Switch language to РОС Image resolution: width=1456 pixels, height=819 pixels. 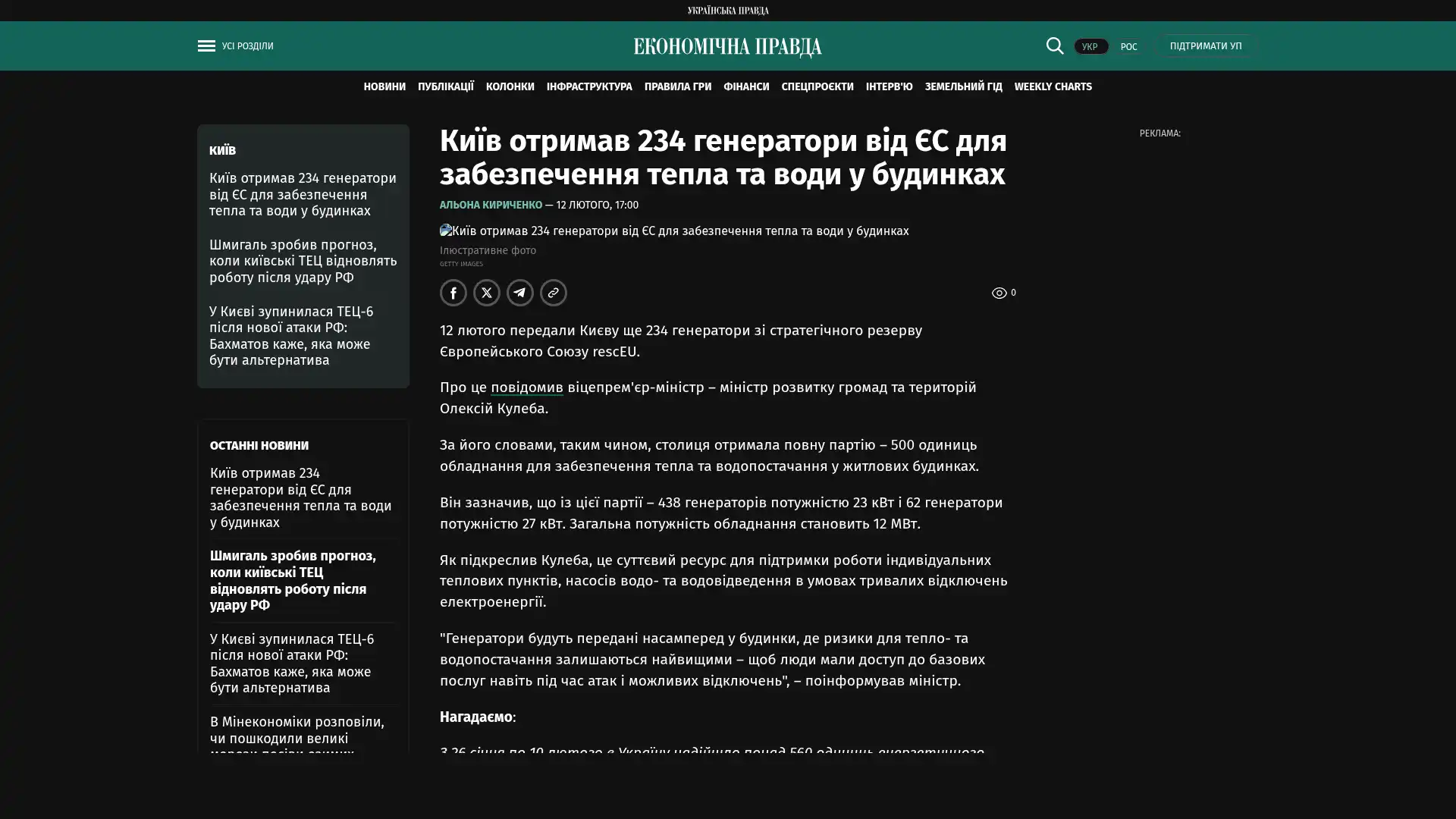[1128, 46]
